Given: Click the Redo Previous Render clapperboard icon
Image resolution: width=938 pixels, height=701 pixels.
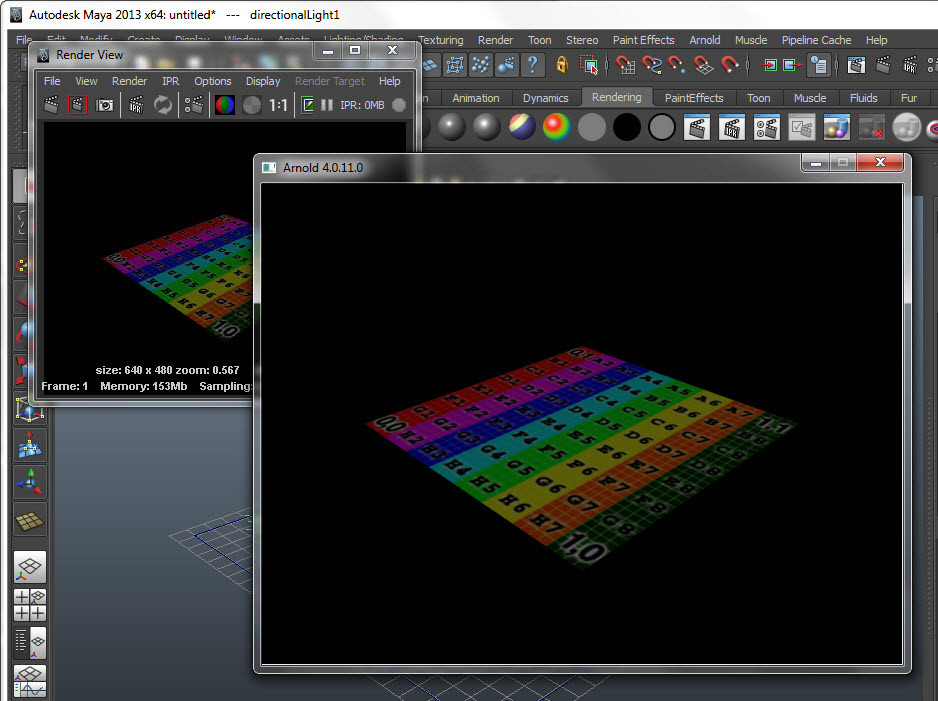Looking at the screenshot, I should pyautogui.click(x=51, y=105).
